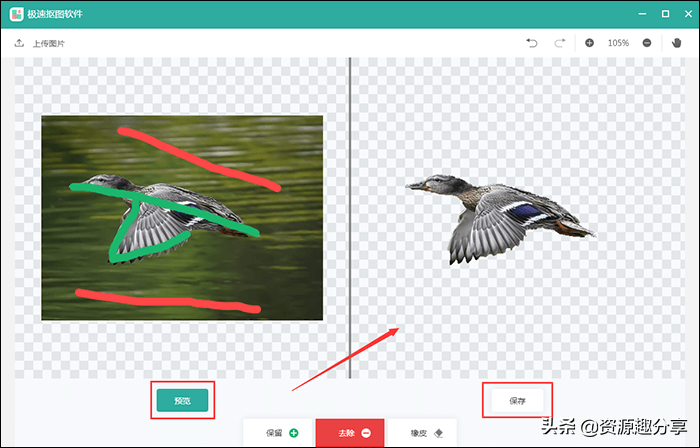Screen dimensions: 700x448
Task: Click the upload image icon
Action: [x=19, y=43]
